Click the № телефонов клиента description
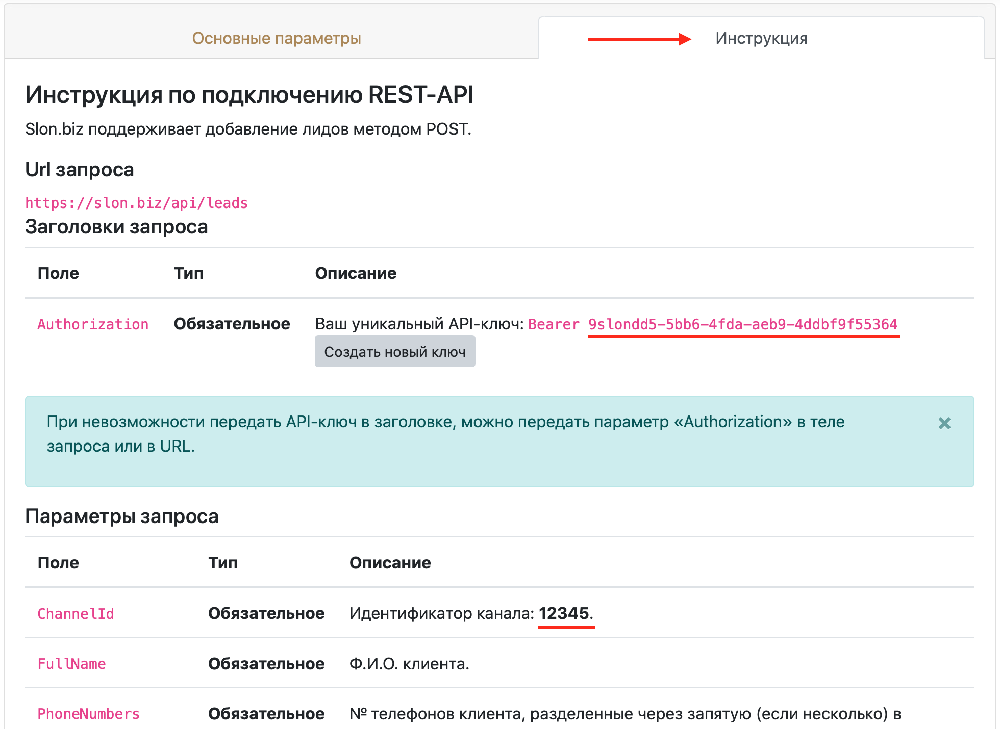This screenshot has height=729, width=1000. [625, 713]
